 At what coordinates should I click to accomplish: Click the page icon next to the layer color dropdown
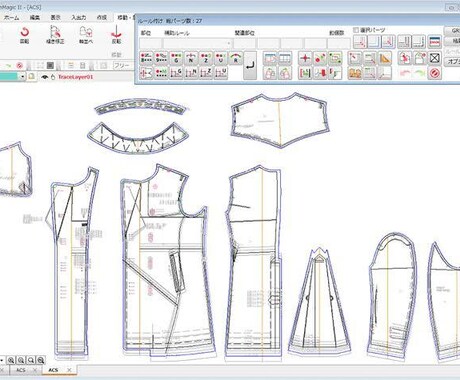[x=31, y=77]
